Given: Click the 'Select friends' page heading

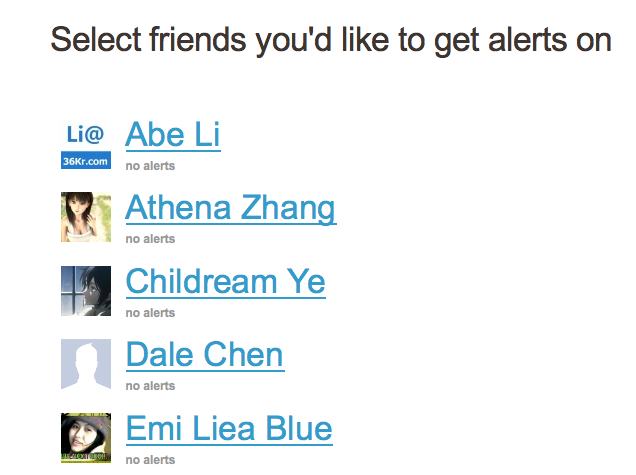Looking at the screenshot, I should pyautogui.click(x=331, y=41).
